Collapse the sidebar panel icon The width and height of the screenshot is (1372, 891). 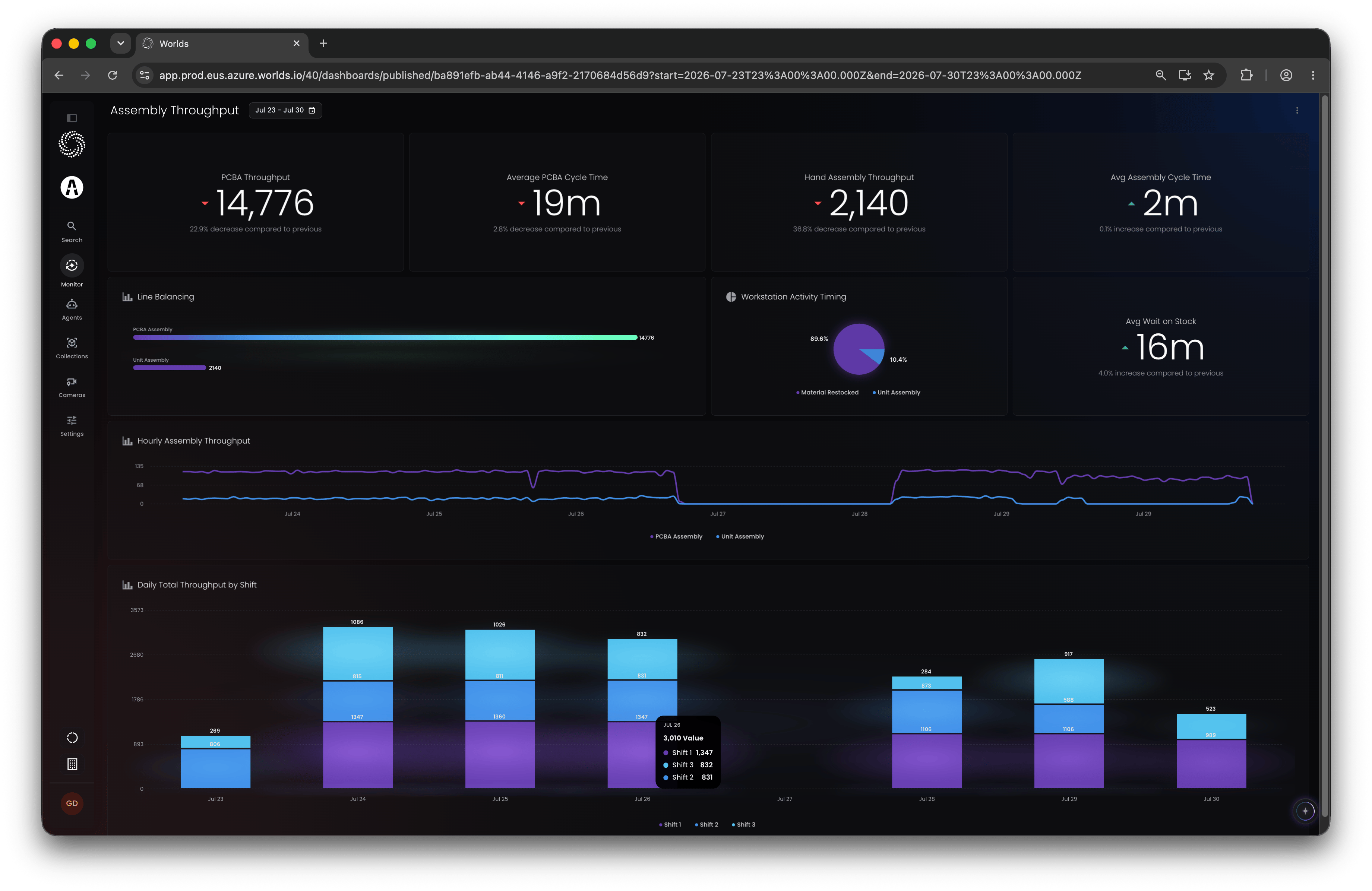click(x=72, y=118)
